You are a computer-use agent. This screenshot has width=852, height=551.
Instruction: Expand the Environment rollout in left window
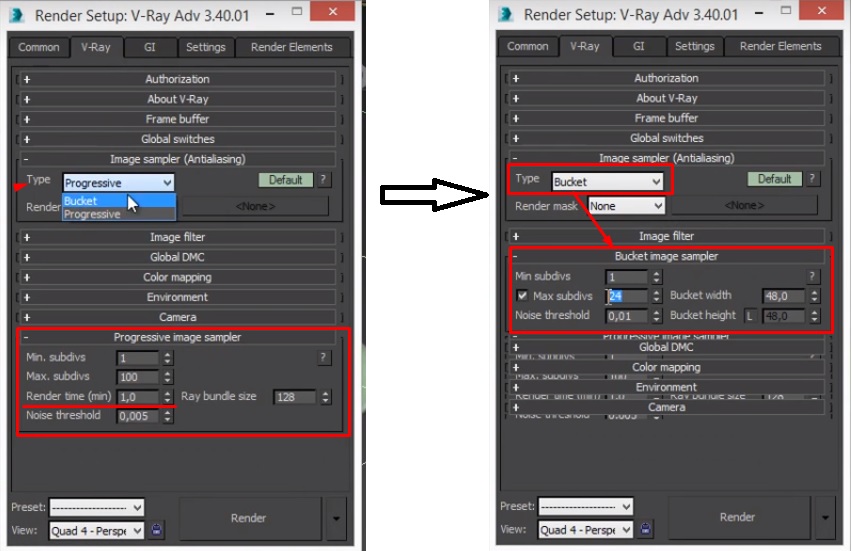click(x=178, y=297)
